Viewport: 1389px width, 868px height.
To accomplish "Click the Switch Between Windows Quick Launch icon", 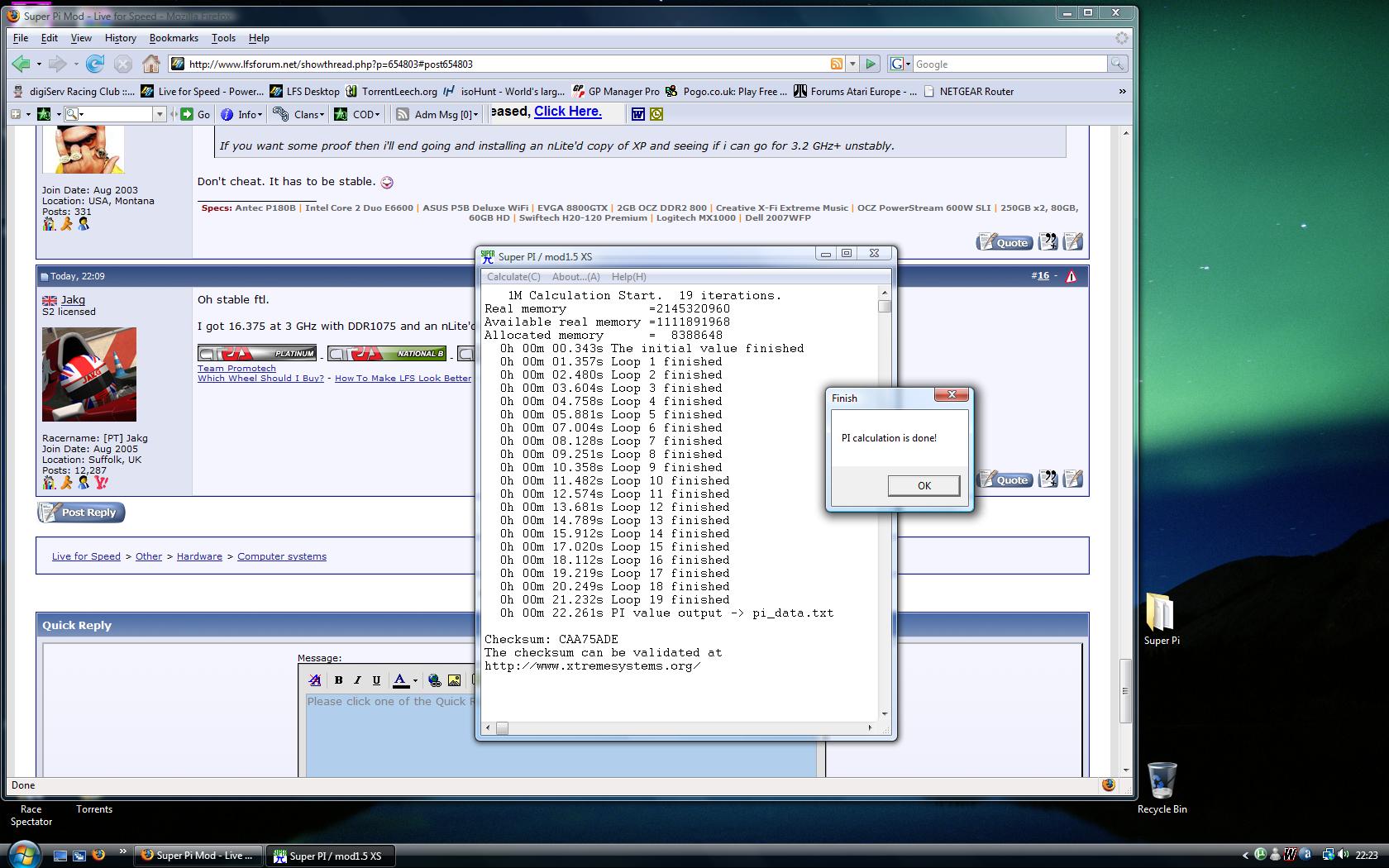I will tap(79, 856).
